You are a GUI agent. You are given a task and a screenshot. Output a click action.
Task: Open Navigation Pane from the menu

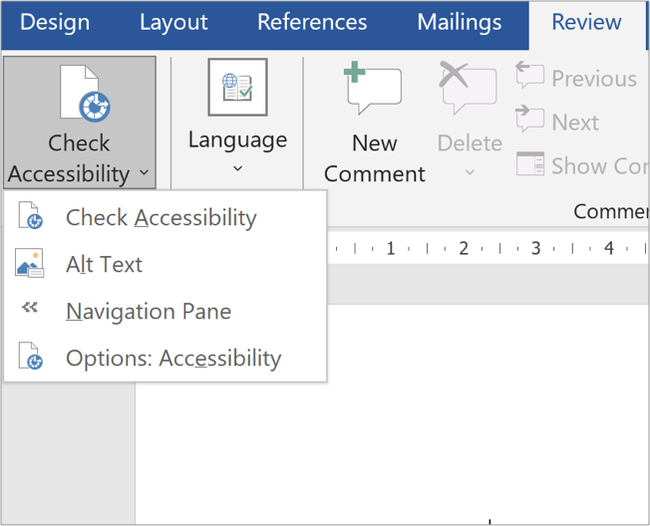165,311
